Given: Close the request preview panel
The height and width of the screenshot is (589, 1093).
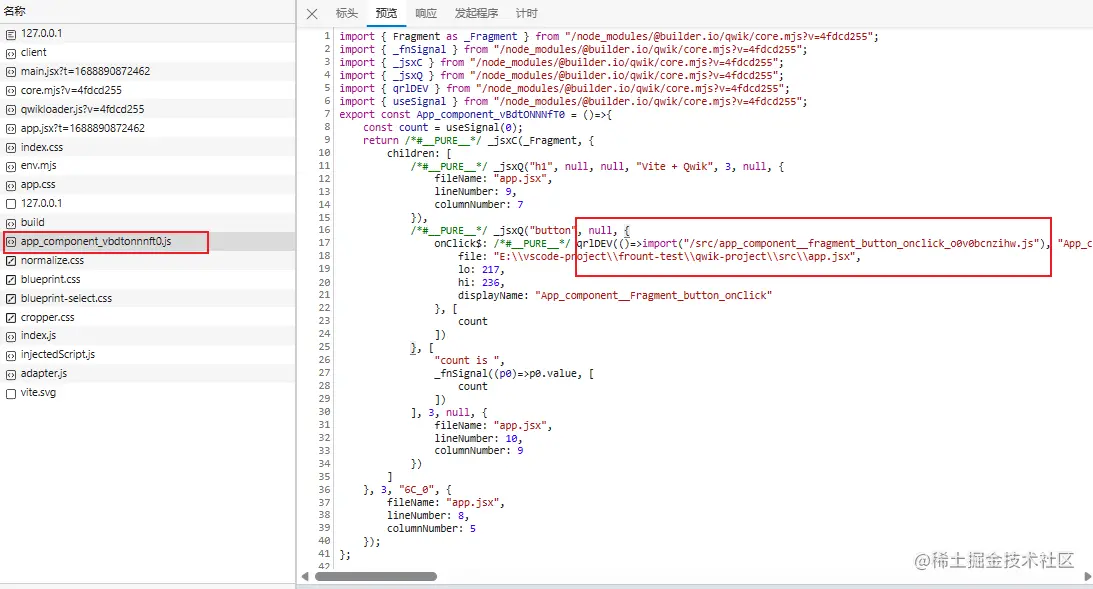Looking at the screenshot, I should point(312,13).
